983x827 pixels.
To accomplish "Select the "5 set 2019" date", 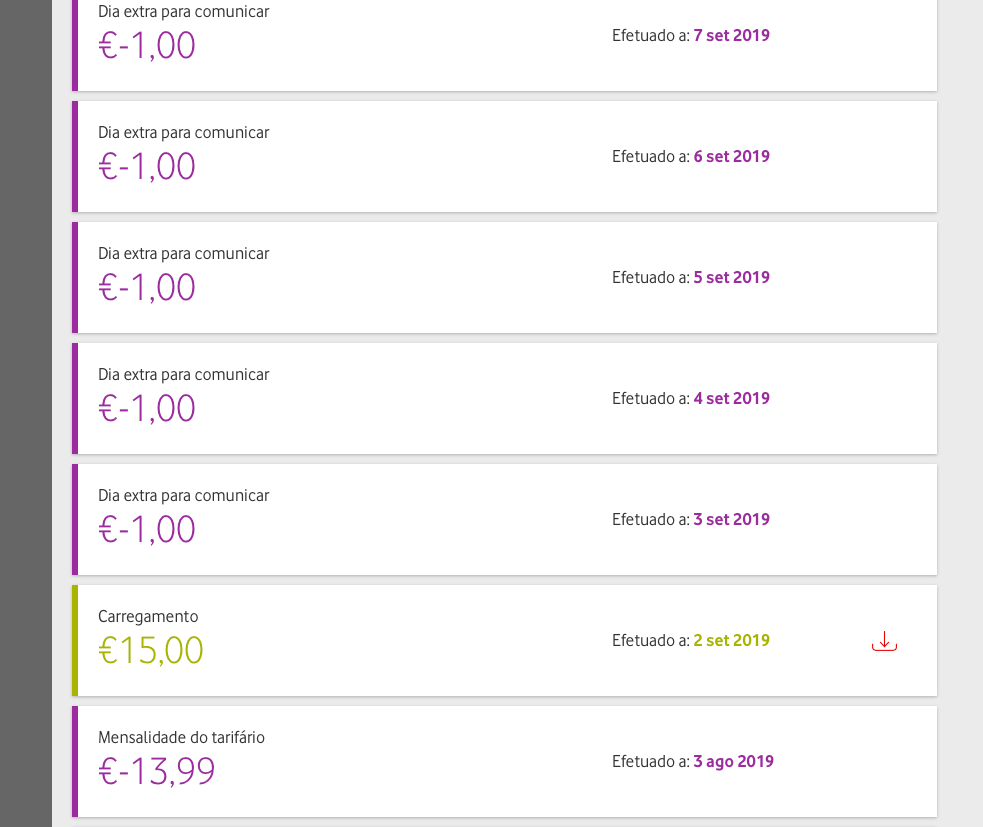I will 731,277.
